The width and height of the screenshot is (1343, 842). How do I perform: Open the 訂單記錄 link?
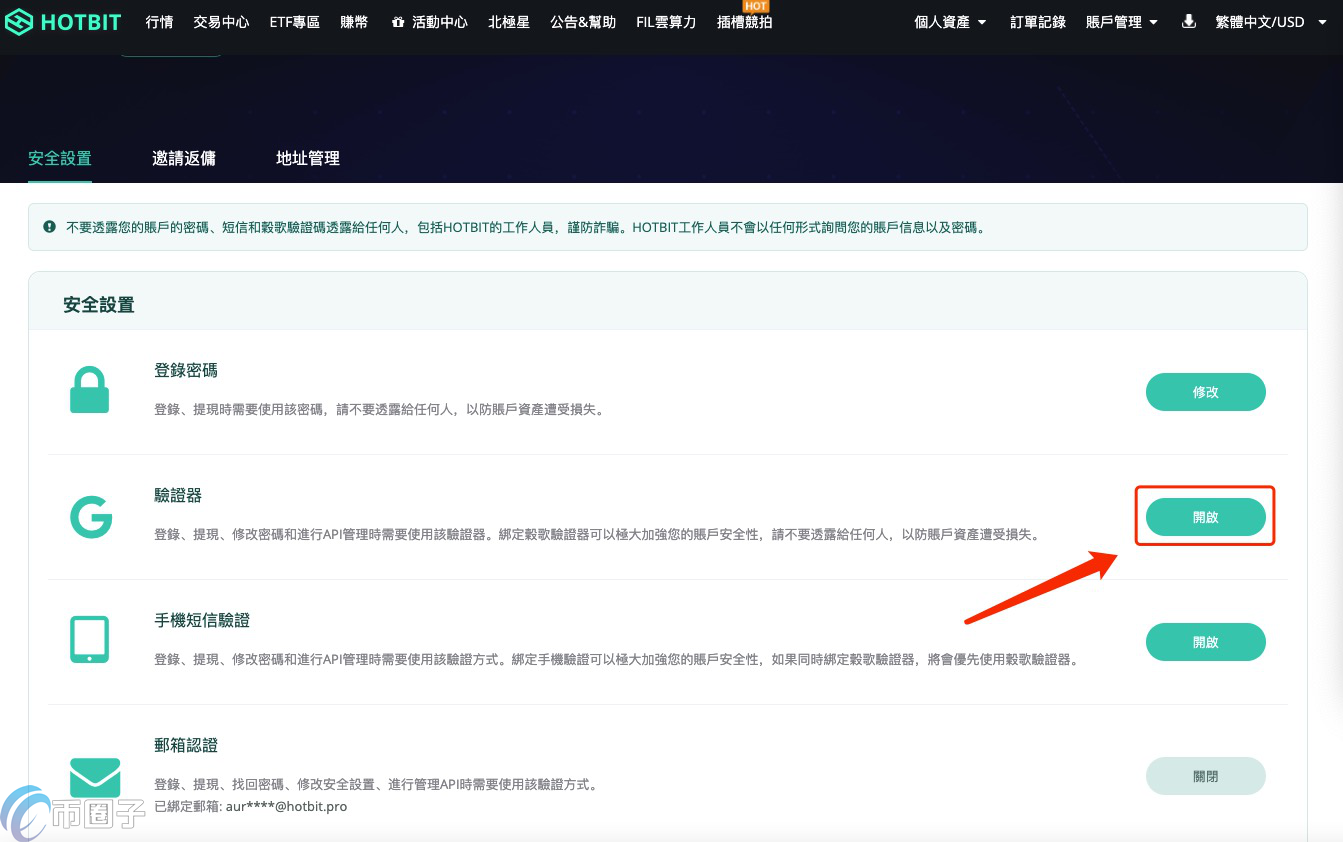[1038, 22]
